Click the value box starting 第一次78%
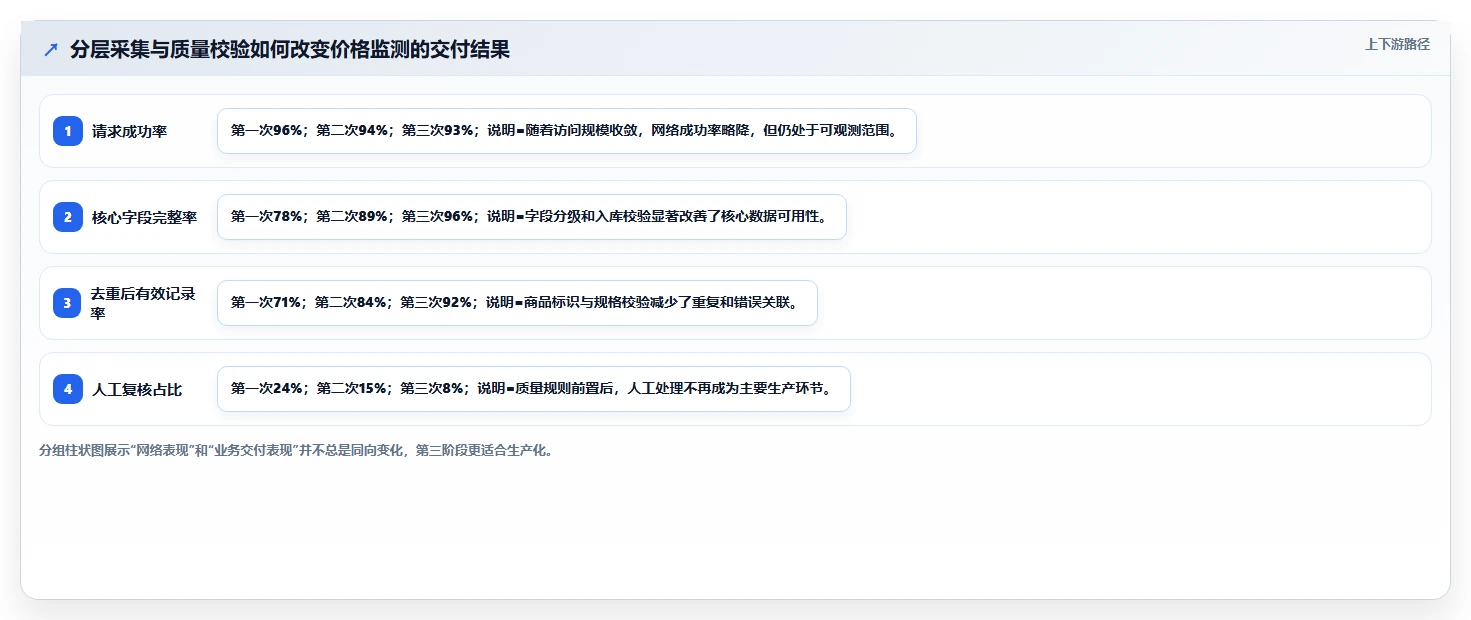 (x=532, y=217)
